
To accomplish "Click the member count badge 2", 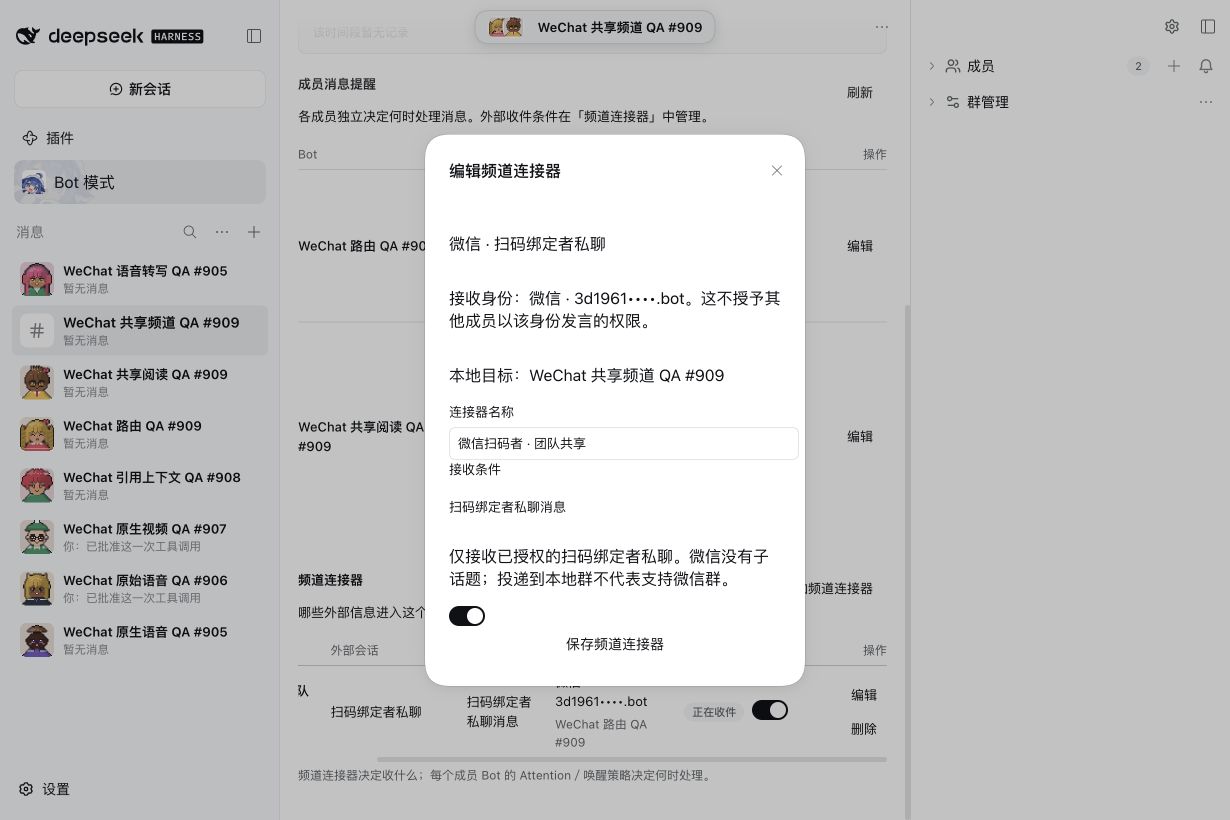I will [x=1138, y=66].
